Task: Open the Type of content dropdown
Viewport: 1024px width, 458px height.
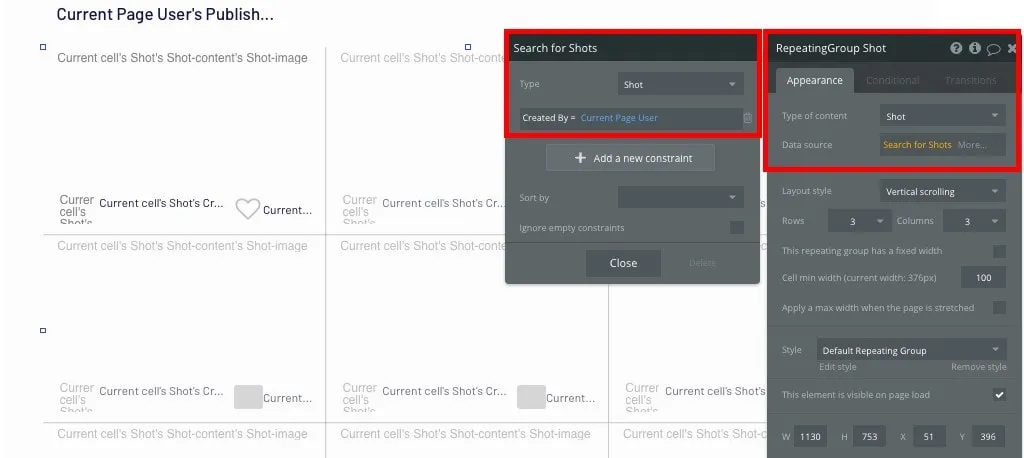Action: [943, 116]
